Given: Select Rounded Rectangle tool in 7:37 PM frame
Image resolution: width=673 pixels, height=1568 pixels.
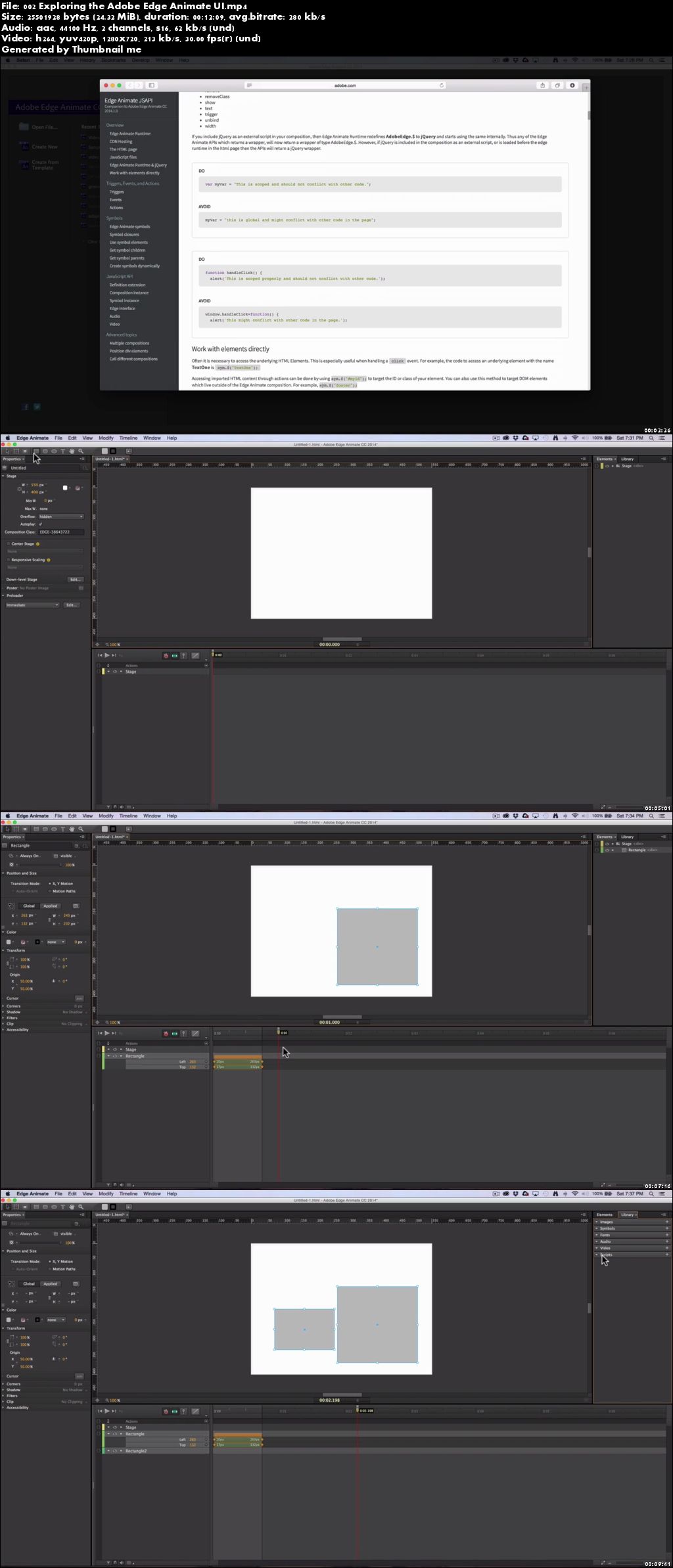Looking at the screenshot, I should (x=45, y=1207).
